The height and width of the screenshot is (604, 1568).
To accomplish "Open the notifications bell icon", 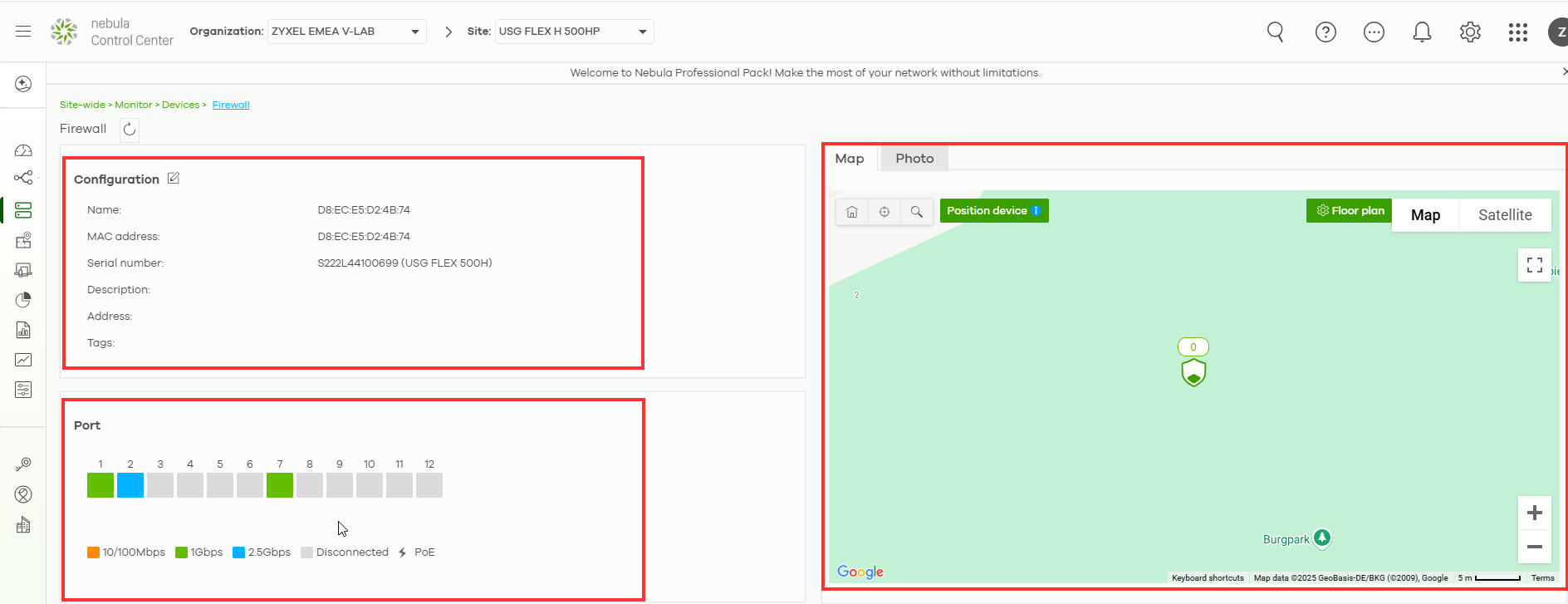I will [1422, 32].
